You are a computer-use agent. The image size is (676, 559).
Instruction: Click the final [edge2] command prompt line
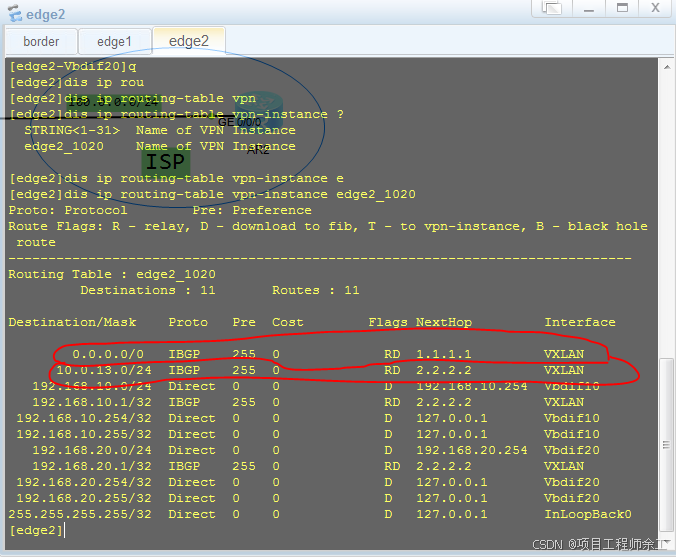(x=36, y=530)
